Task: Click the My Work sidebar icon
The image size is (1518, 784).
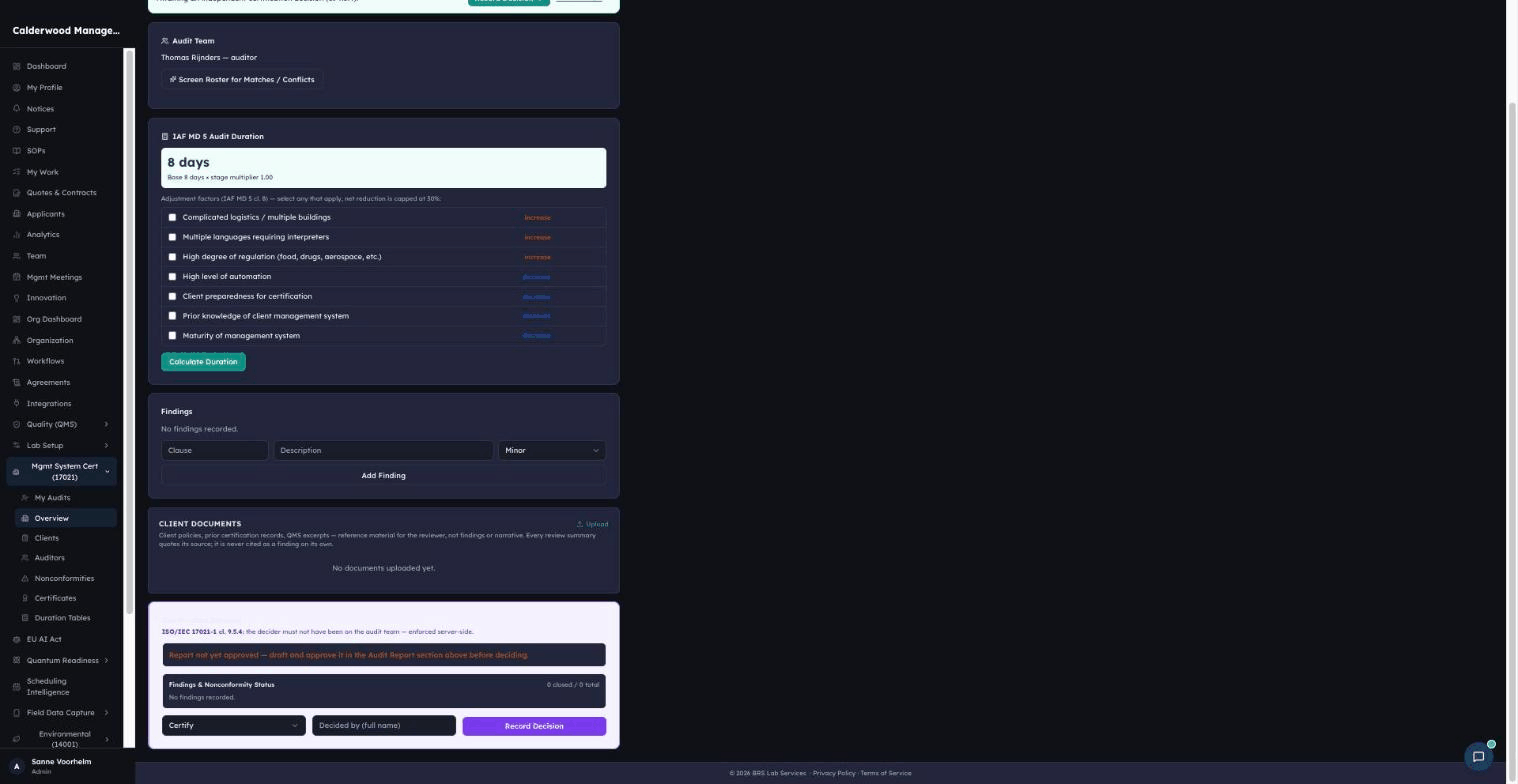Action: pos(16,172)
